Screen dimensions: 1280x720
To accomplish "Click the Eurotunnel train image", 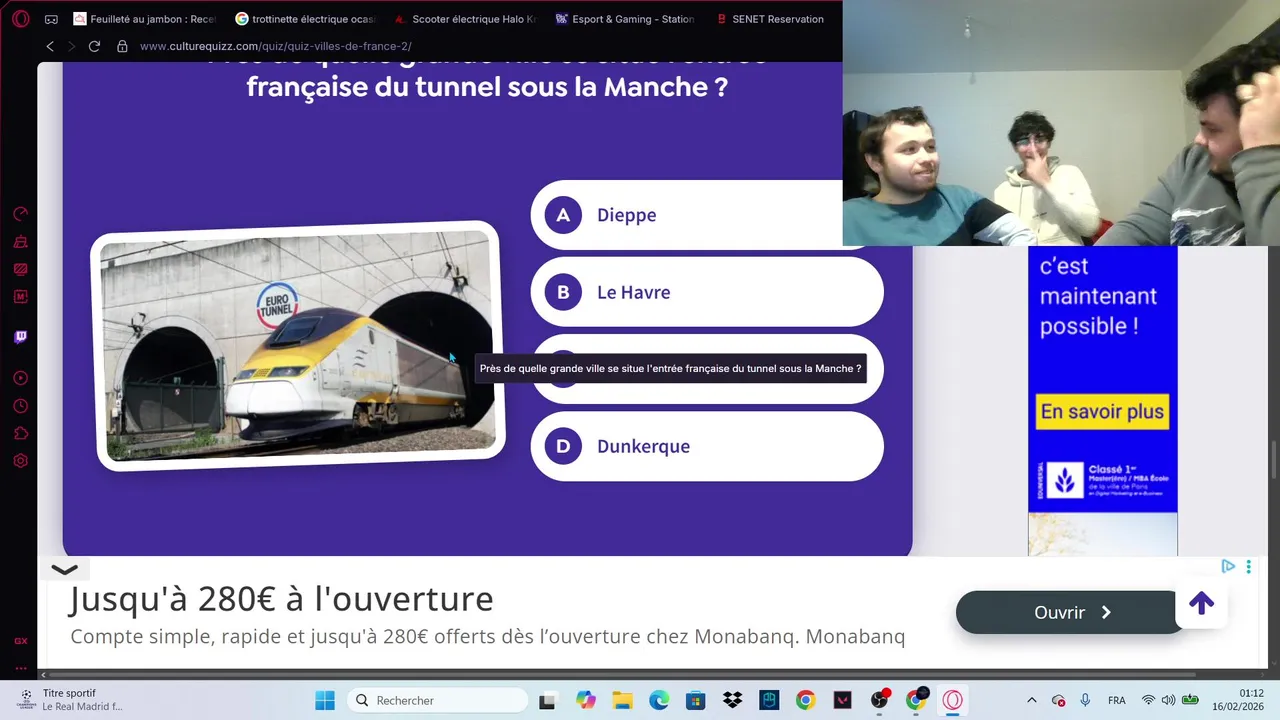I will tap(298, 346).
